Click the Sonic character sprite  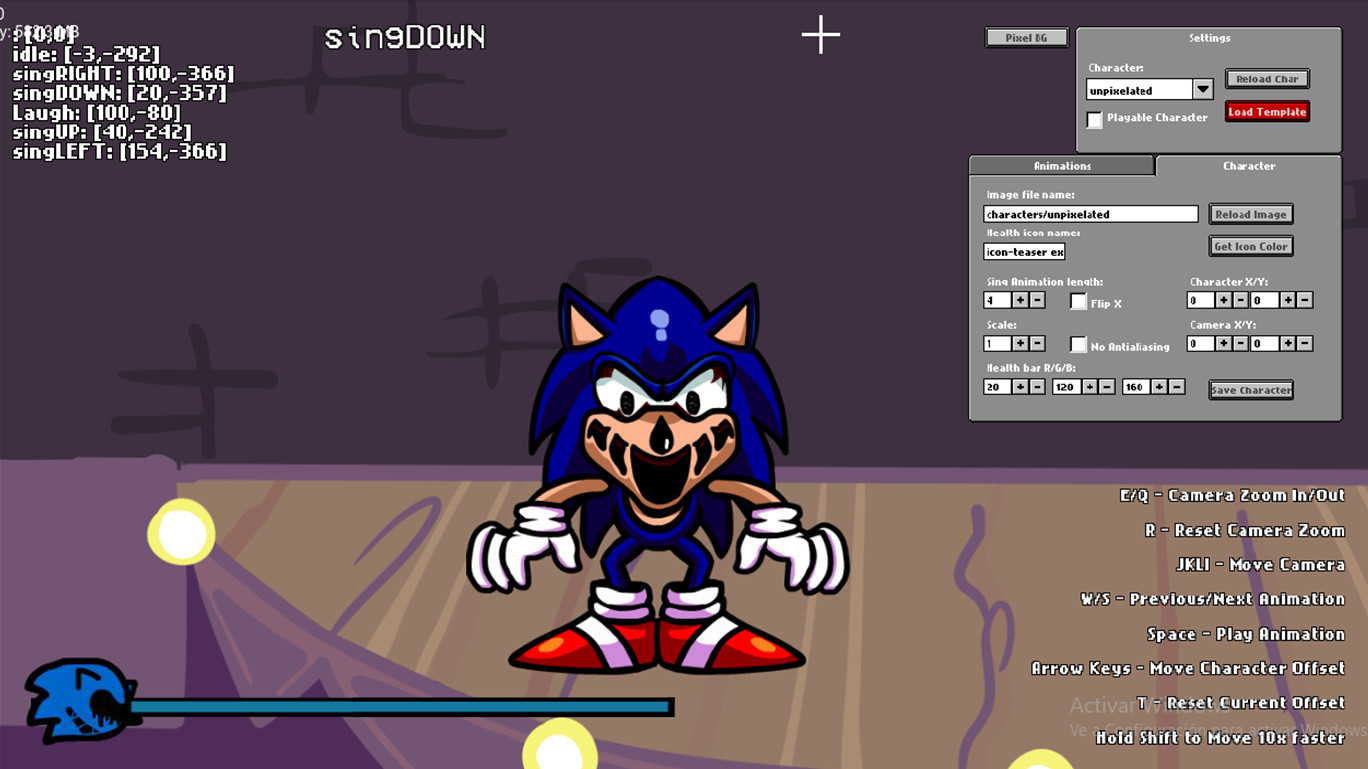(657, 475)
